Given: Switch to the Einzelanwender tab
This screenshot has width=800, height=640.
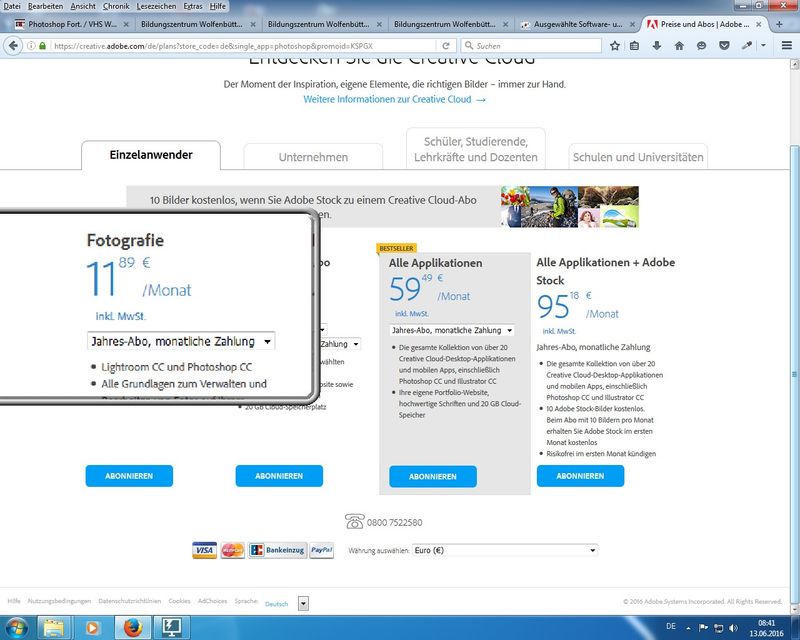Looking at the screenshot, I should 151,155.
